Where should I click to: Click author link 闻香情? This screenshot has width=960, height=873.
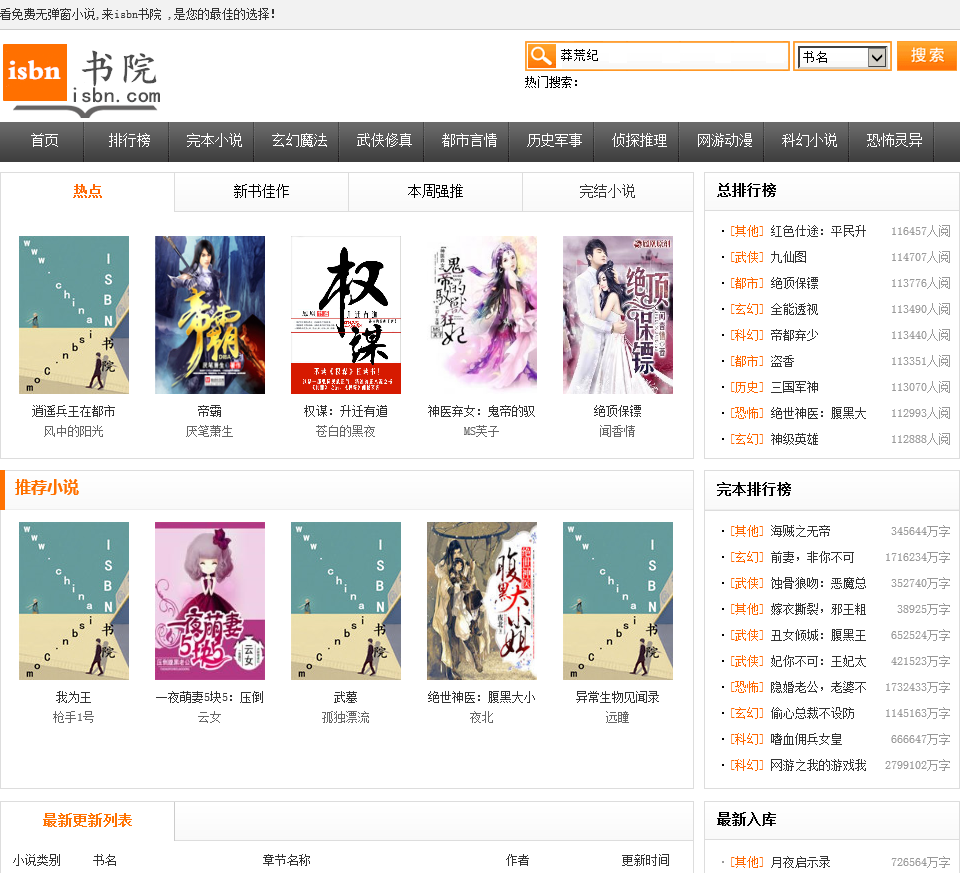click(617, 432)
